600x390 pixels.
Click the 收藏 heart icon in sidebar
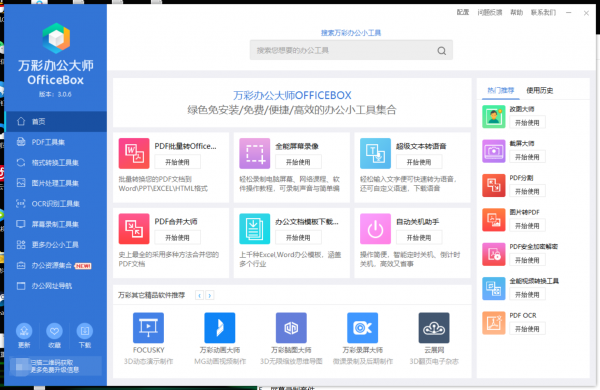[54, 331]
